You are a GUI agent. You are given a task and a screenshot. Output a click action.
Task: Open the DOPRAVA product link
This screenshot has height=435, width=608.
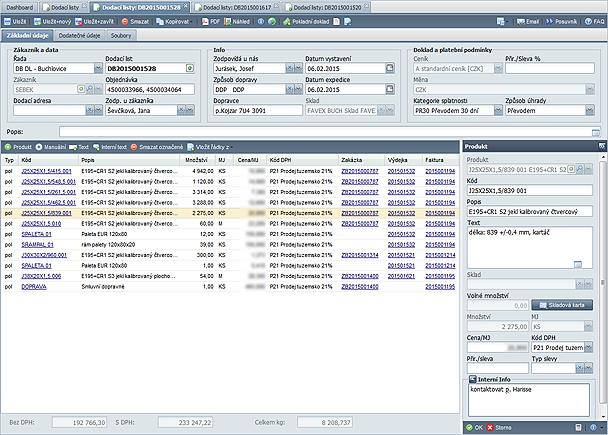pyautogui.click(x=34, y=287)
